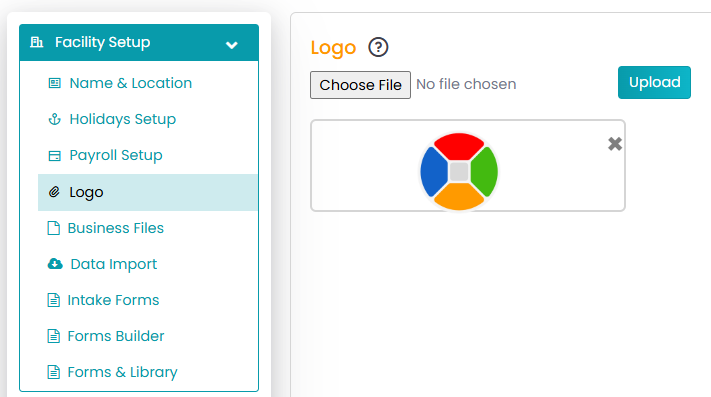
Task: Click the help question mark icon next to Logo
Action: (x=378, y=47)
